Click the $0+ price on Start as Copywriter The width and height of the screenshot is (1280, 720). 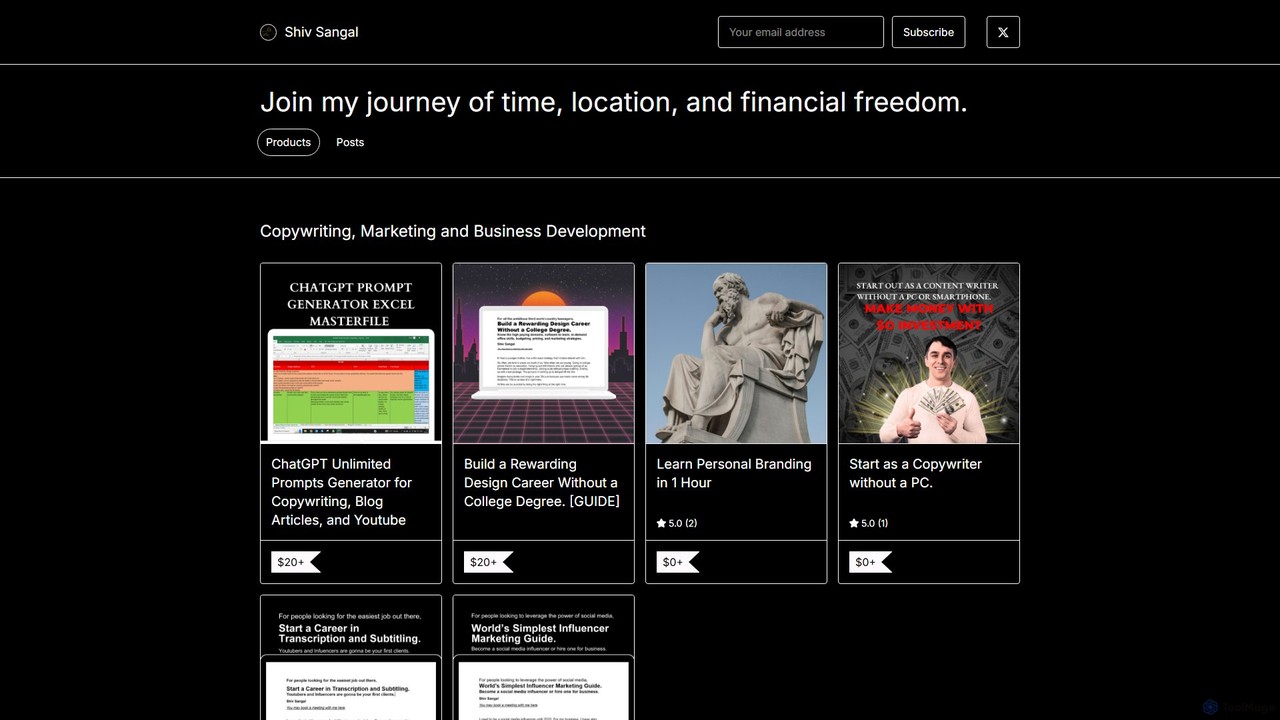pos(870,562)
